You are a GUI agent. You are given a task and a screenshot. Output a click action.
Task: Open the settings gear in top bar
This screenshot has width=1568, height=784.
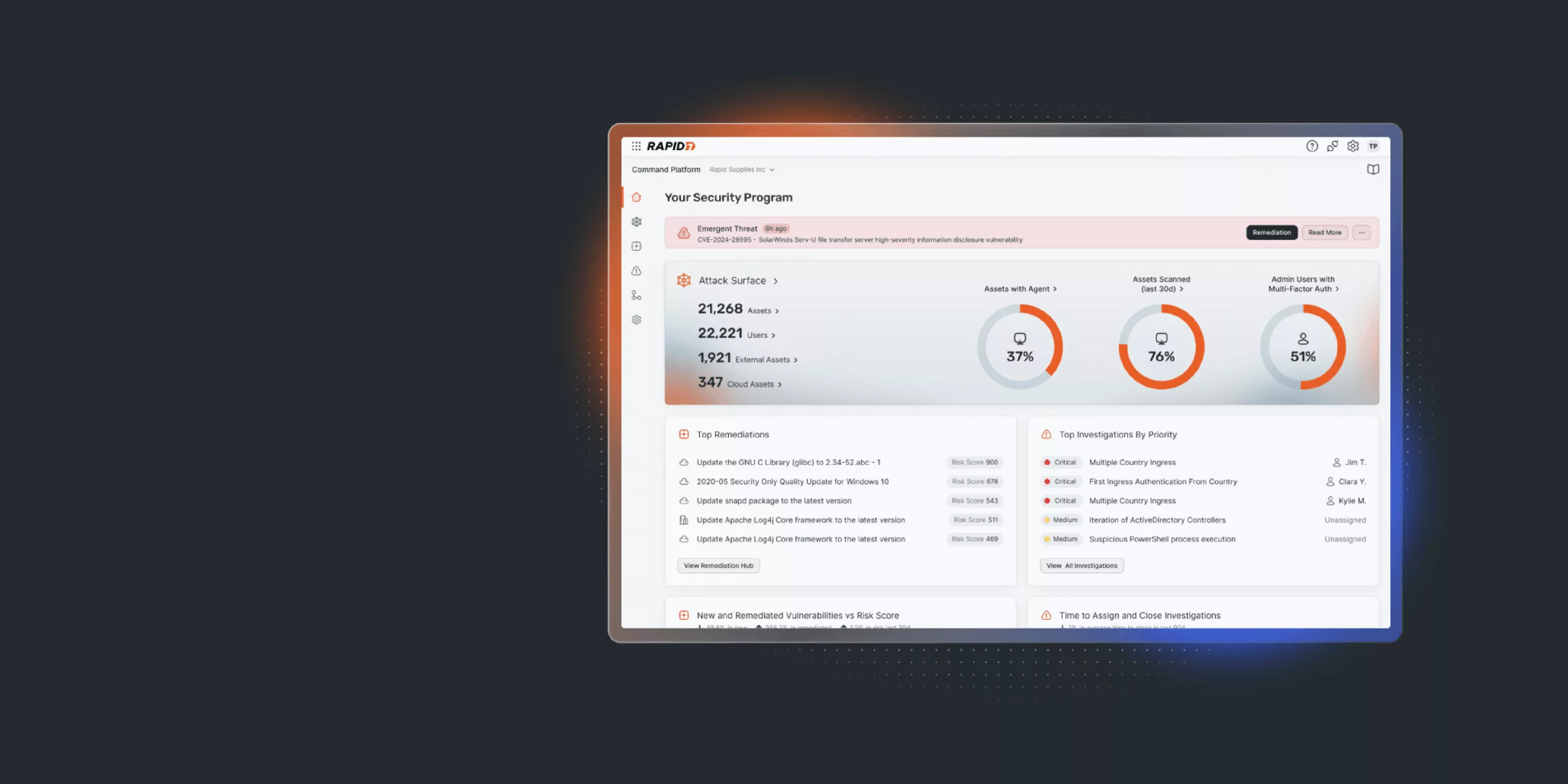(x=1352, y=146)
